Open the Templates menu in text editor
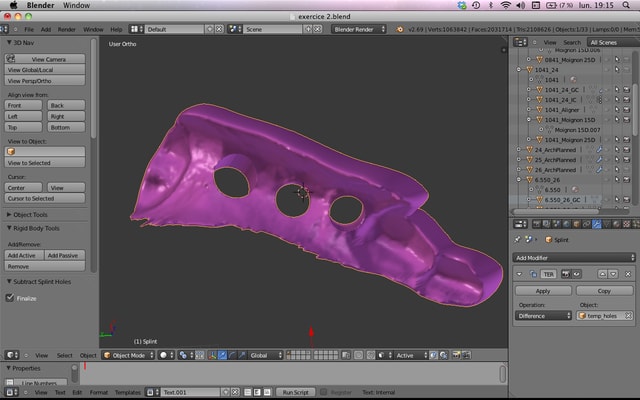The height and width of the screenshot is (400, 640). [127, 392]
